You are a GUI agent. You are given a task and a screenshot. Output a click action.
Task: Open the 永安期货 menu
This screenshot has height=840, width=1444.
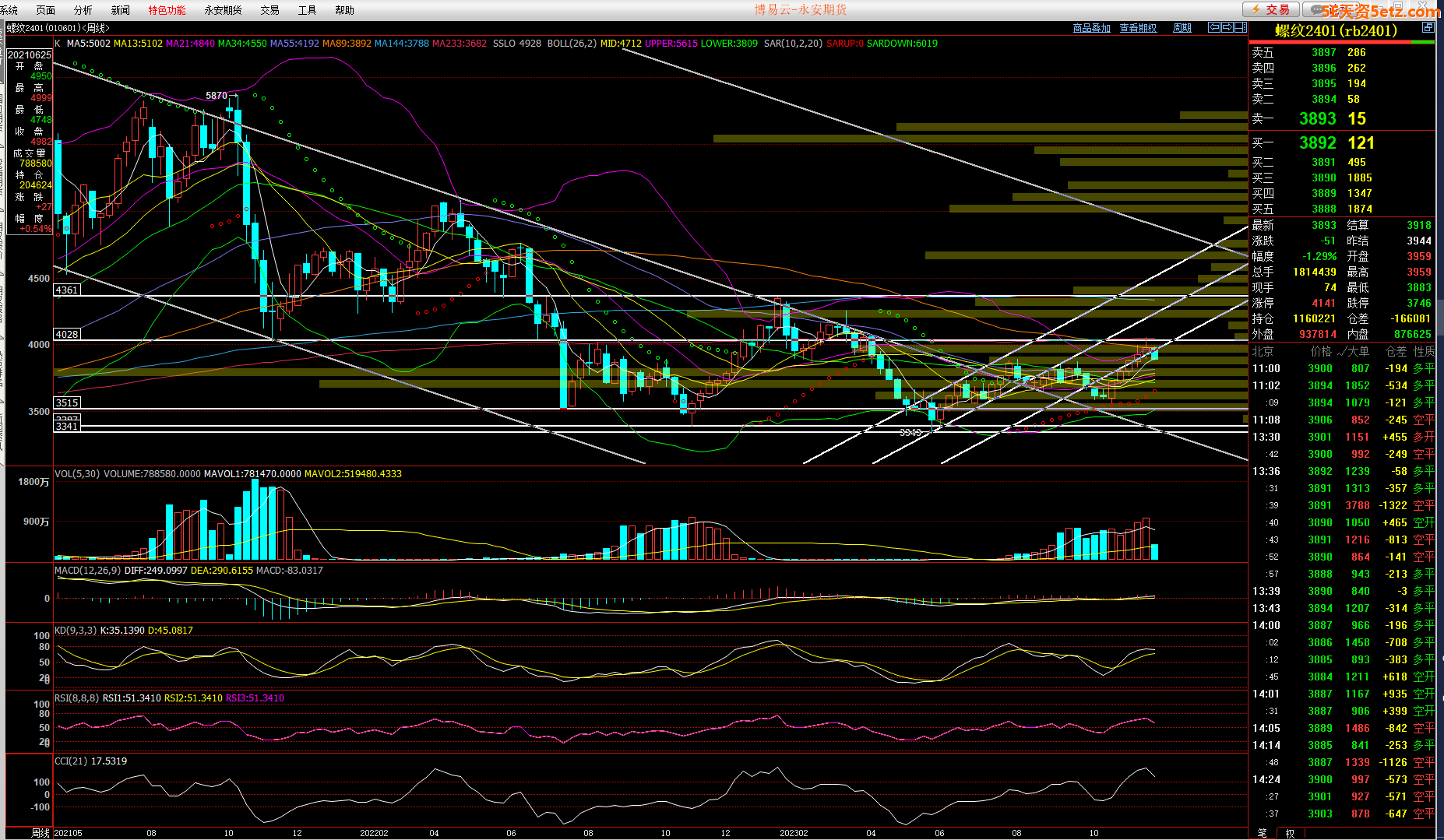(223, 10)
